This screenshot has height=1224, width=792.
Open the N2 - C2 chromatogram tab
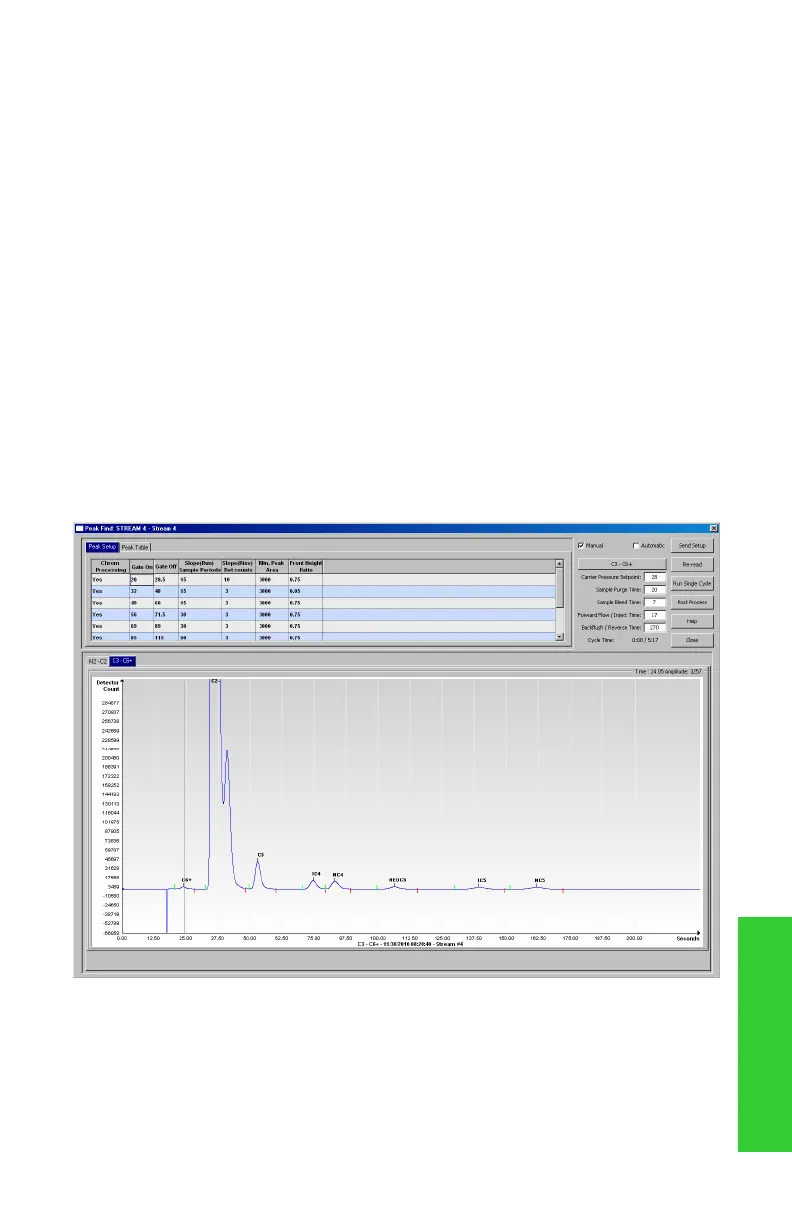pos(98,661)
